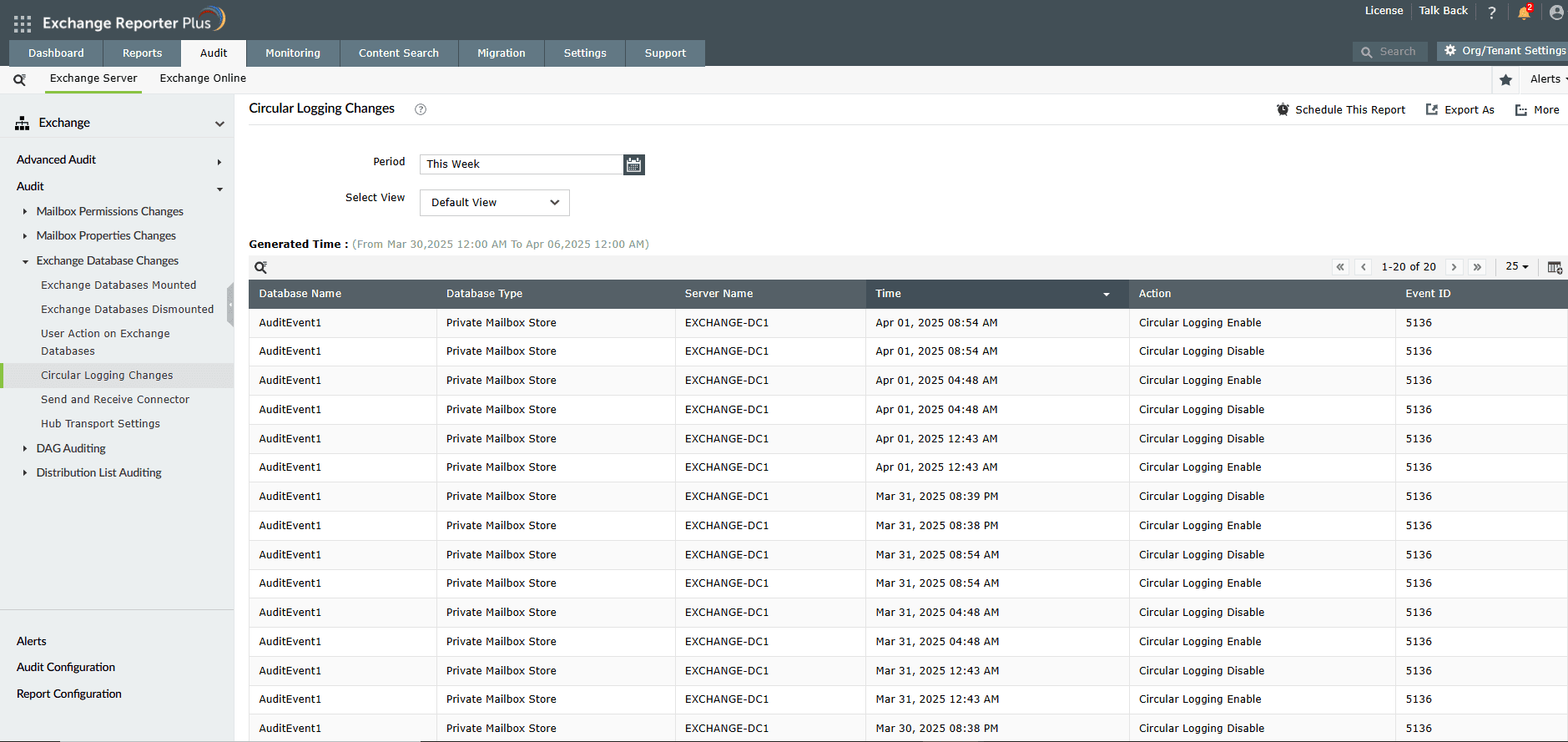Image resolution: width=1568 pixels, height=742 pixels.
Task: Sort by the Time column header
Action: click(997, 294)
